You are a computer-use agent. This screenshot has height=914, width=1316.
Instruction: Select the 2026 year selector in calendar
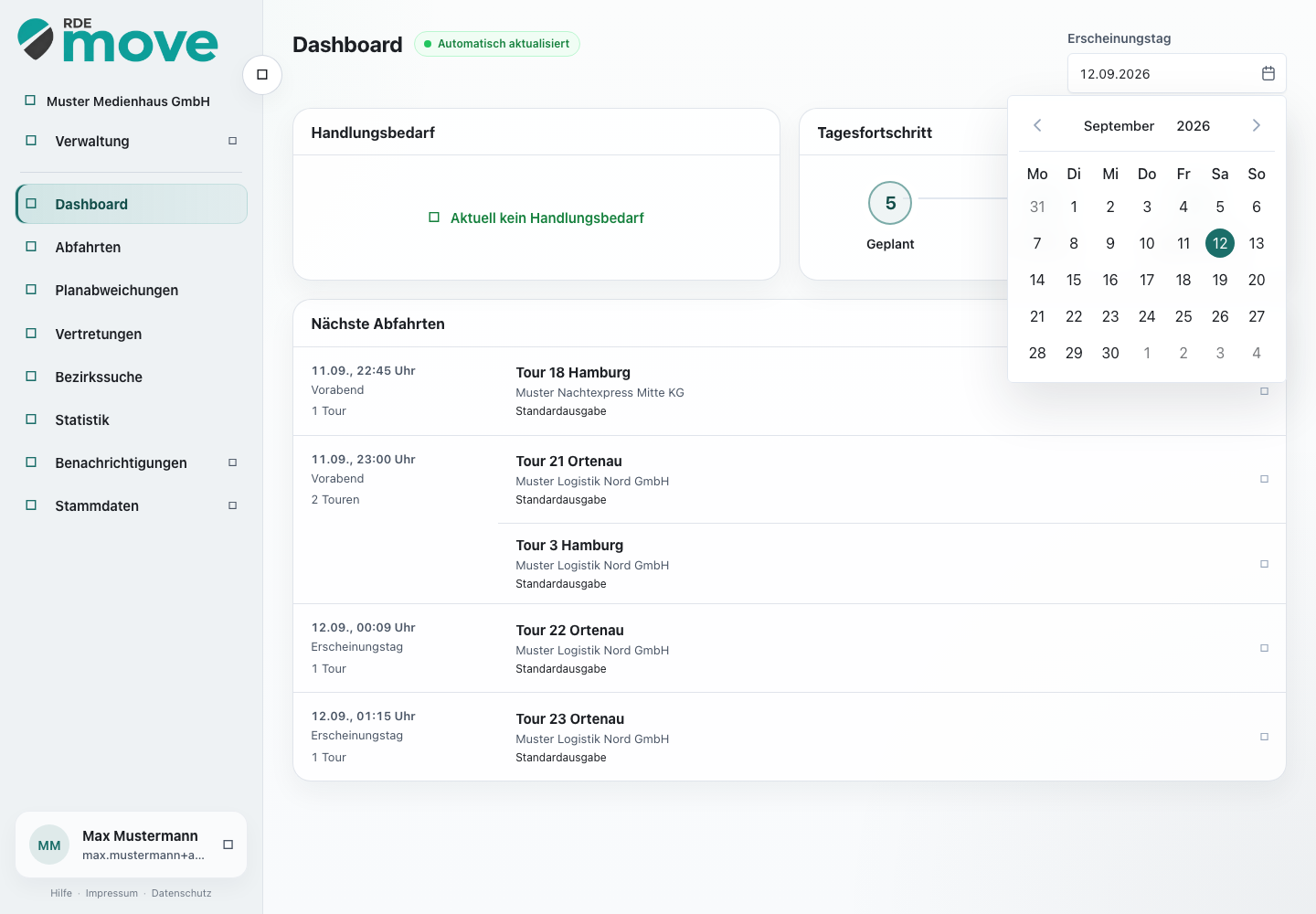point(1194,126)
